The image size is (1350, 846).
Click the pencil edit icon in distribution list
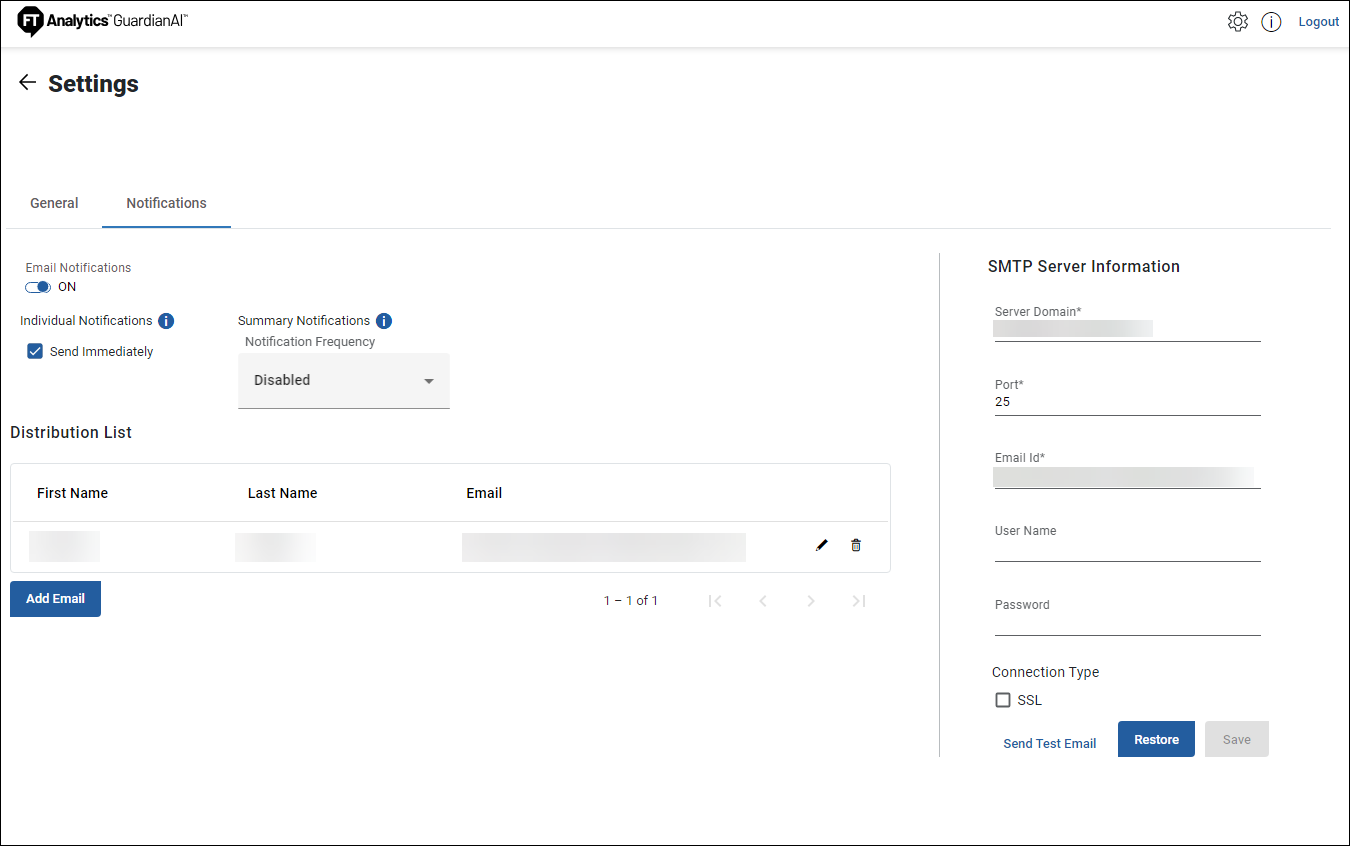[822, 545]
